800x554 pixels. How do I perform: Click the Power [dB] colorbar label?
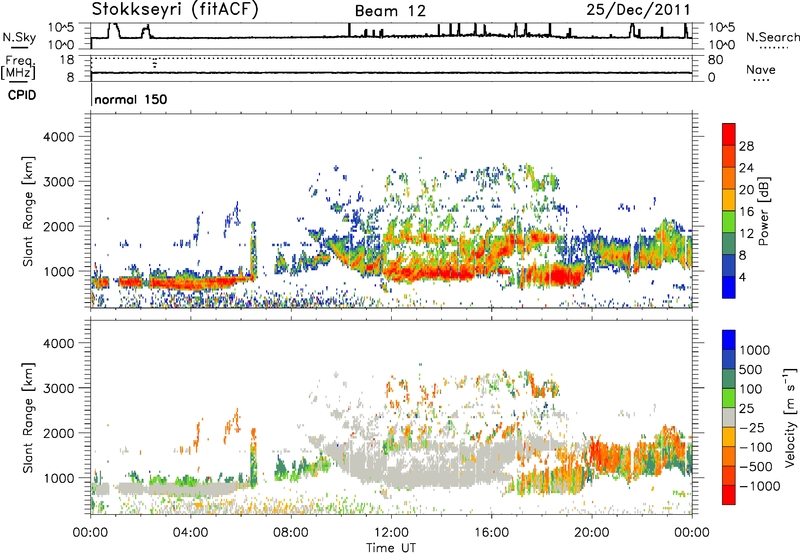pyautogui.click(x=763, y=211)
